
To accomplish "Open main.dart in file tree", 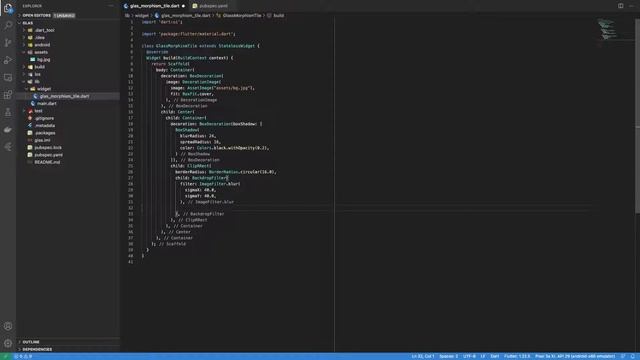I will (47, 104).
